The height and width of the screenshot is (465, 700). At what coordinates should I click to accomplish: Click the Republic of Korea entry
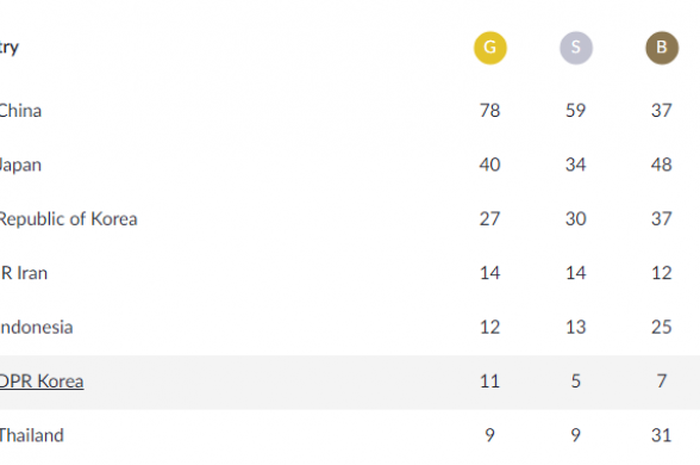tap(68, 219)
